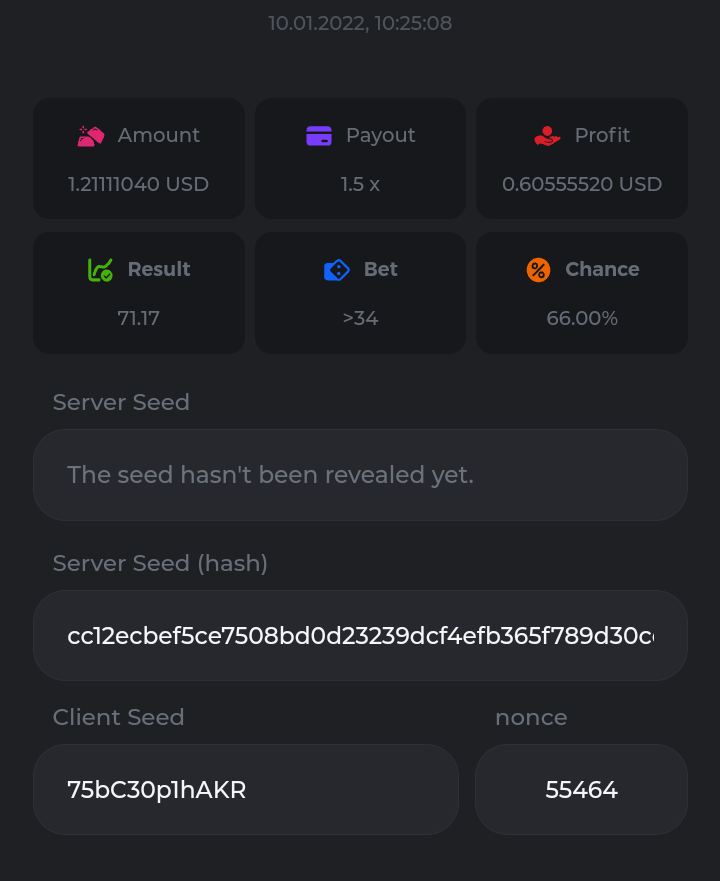Click the Result value 71.17
This screenshot has width=720, height=881.
point(138,318)
